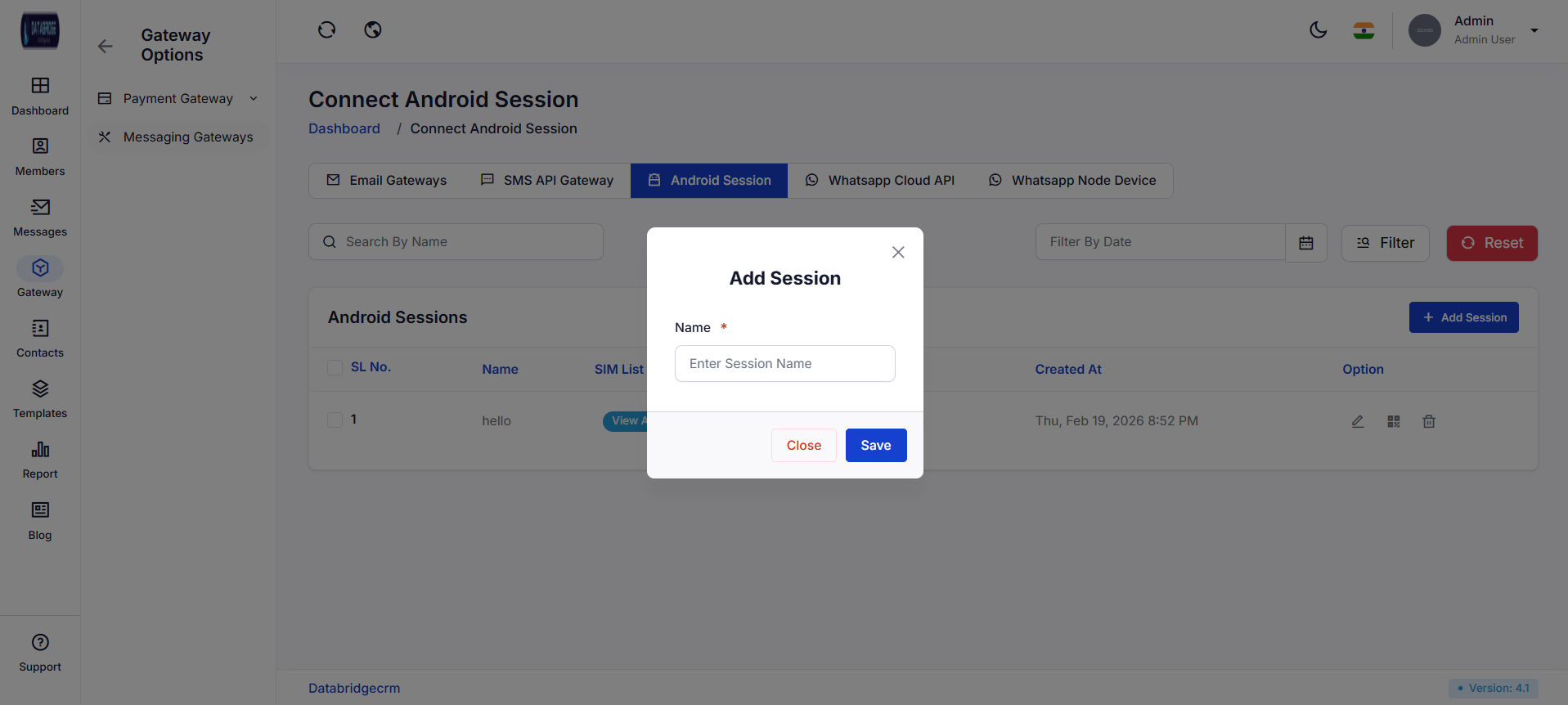The image size is (1568, 705).
Task: Click the edit pencil icon in the Option column
Action: (1358, 421)
